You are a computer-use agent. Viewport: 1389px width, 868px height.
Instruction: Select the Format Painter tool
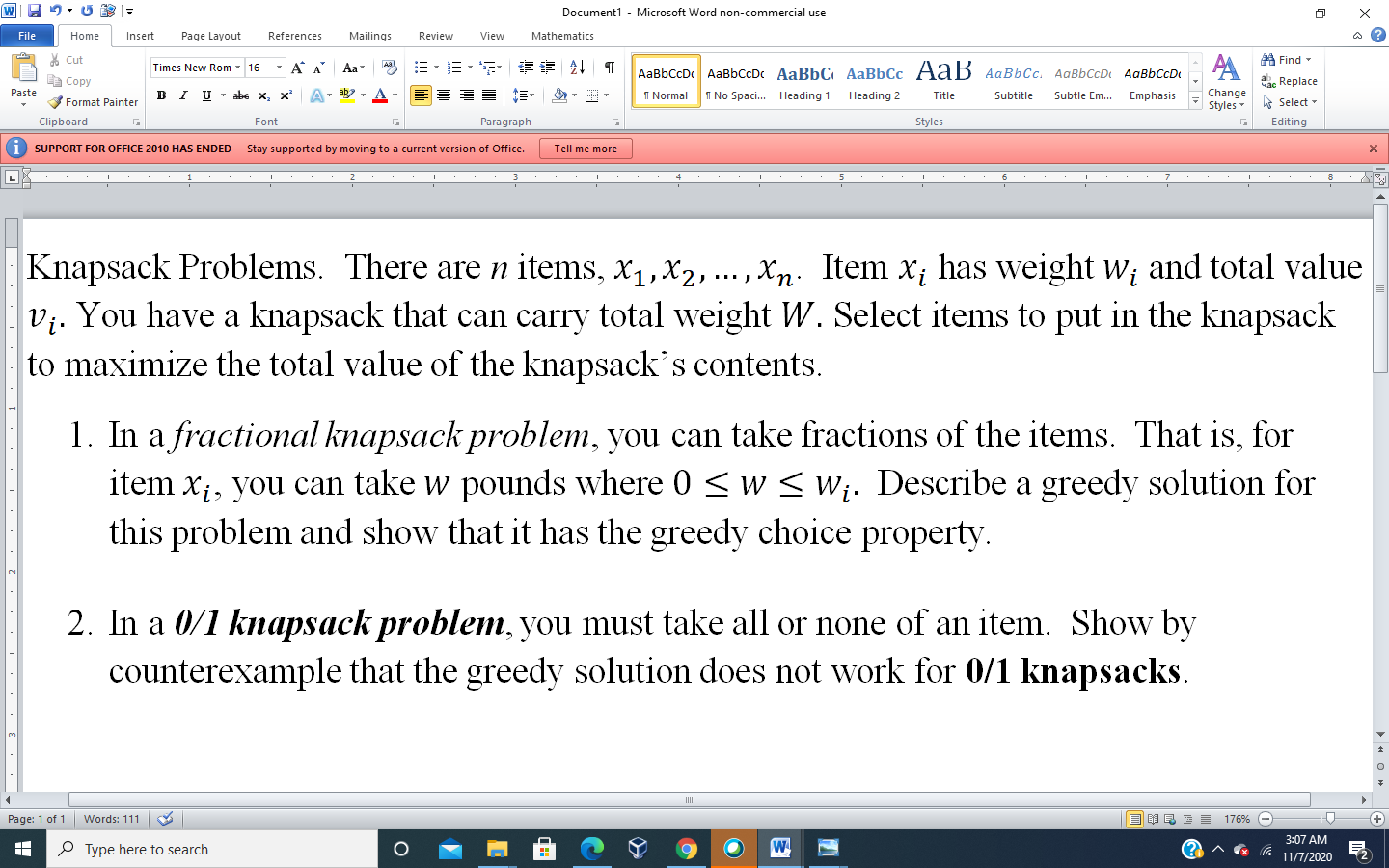coord(93,101)
